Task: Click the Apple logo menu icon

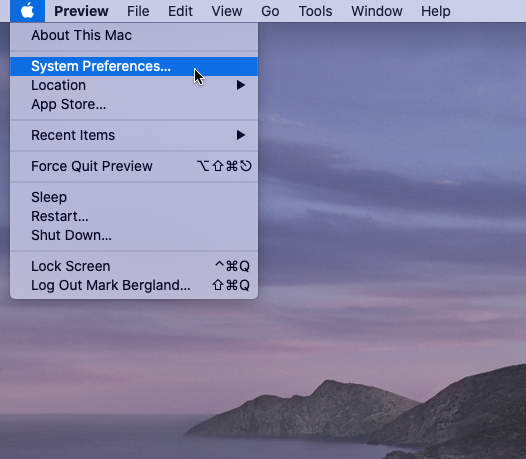Action: tap(27, 11)
